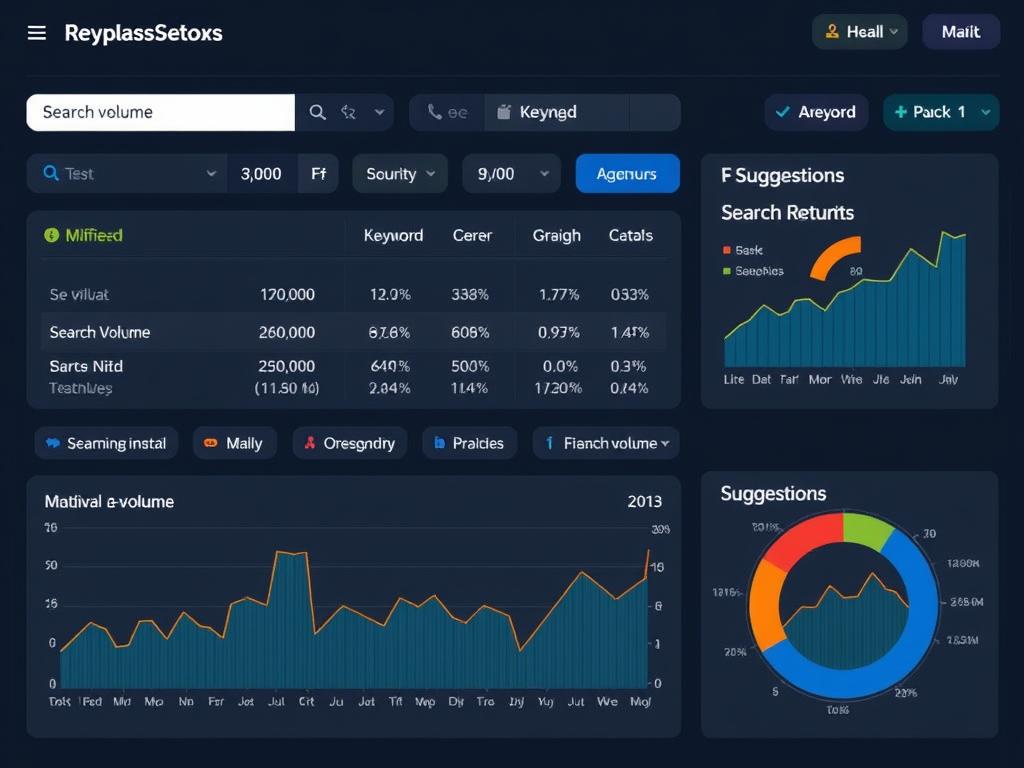This screenshot has width=1024, height=768.
Task: Click the checkmark on the Areyord button
Action: coord(786,112)
